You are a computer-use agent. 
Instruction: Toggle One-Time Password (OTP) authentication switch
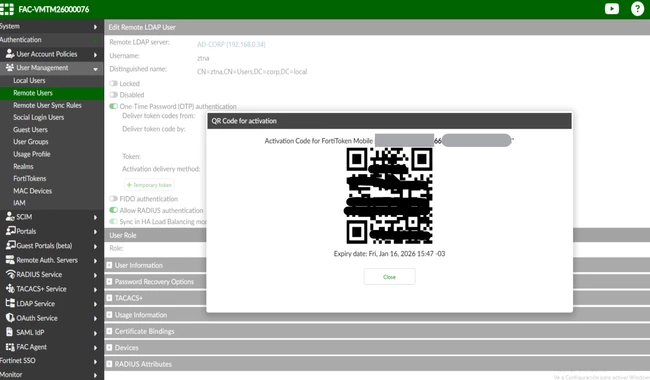pyautogui.click(x=113, y=106)
